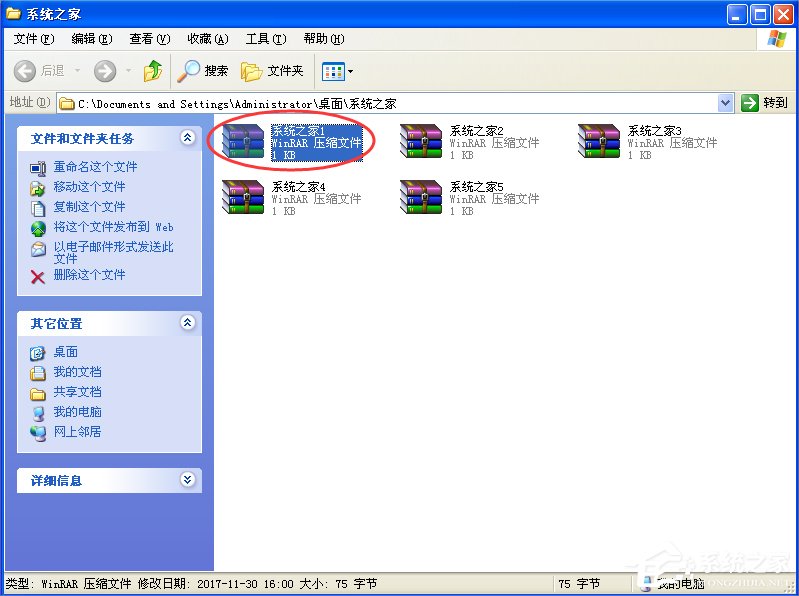Image resolution: width=799 pixels, height=596 pixels.
Task: Open the 工具(T) menu
Action: click(265, 39)
